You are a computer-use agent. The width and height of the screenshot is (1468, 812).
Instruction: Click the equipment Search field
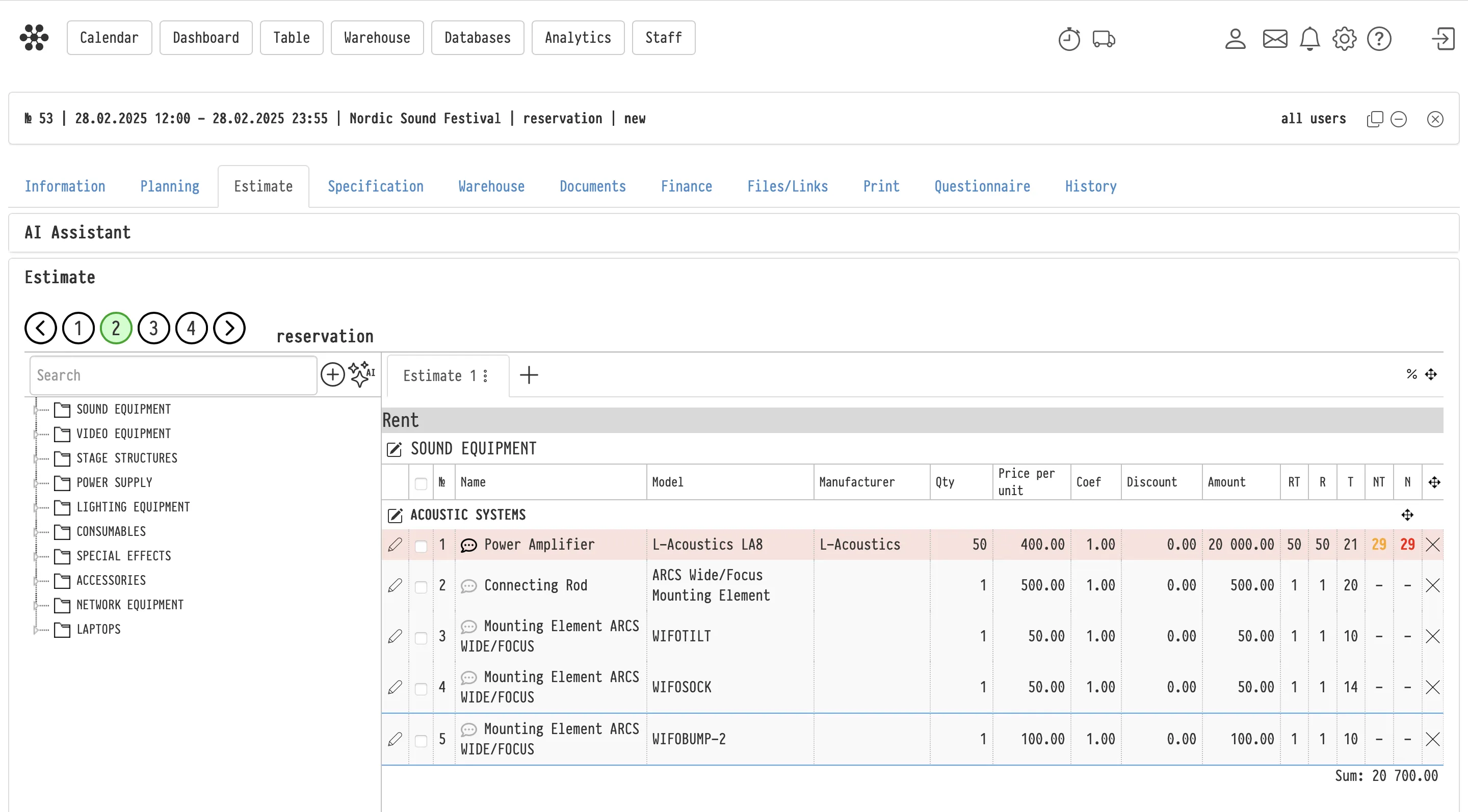173,375
